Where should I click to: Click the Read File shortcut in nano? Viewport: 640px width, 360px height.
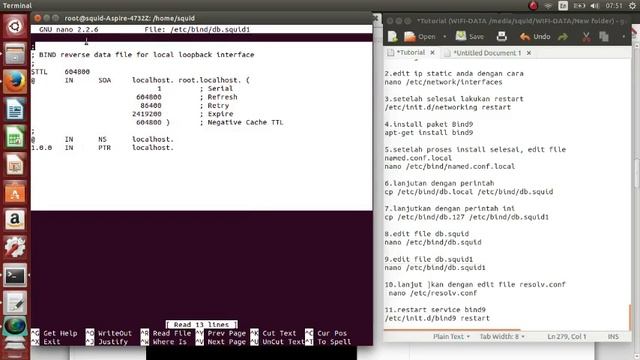[x=166, y=333]
